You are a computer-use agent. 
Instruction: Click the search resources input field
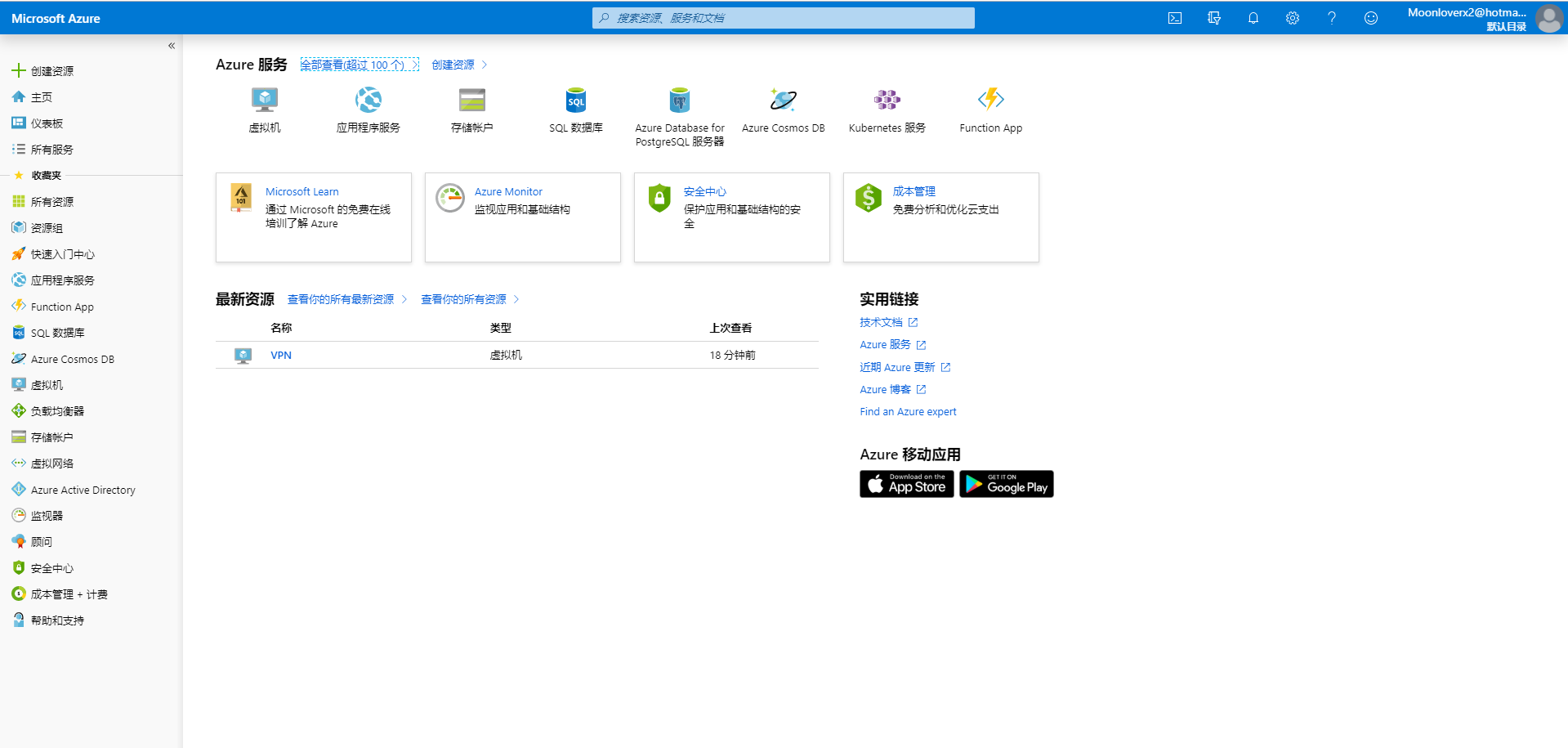click(784, 18)
